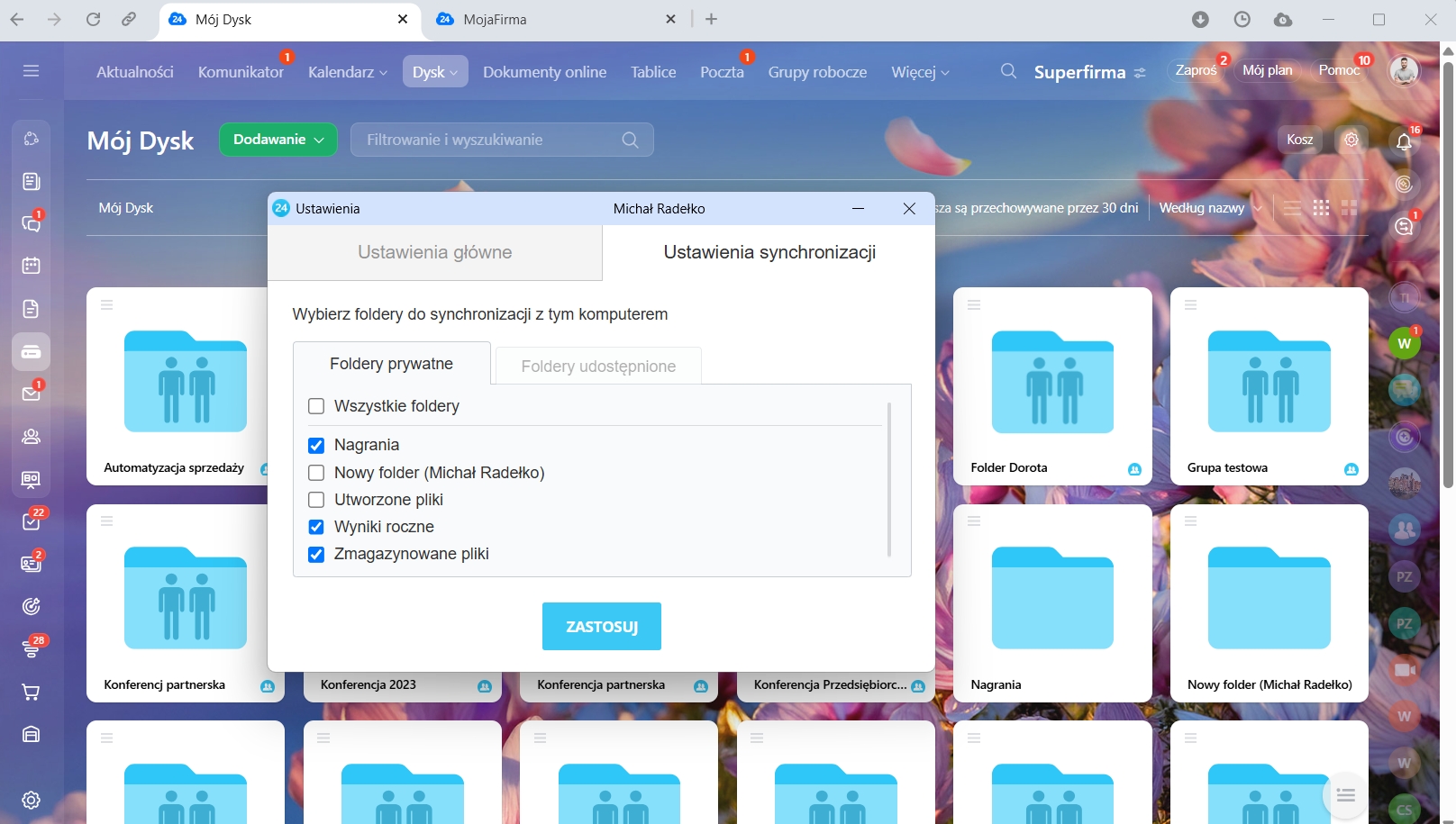
Task: Select Ustawienia synchronizacji tab
Action: (769, 253)
